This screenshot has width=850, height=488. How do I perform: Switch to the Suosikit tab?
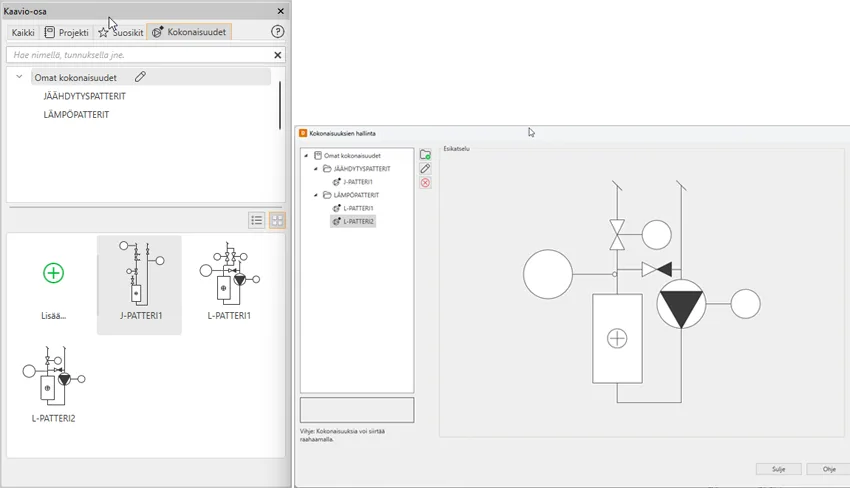click(120, 32)
